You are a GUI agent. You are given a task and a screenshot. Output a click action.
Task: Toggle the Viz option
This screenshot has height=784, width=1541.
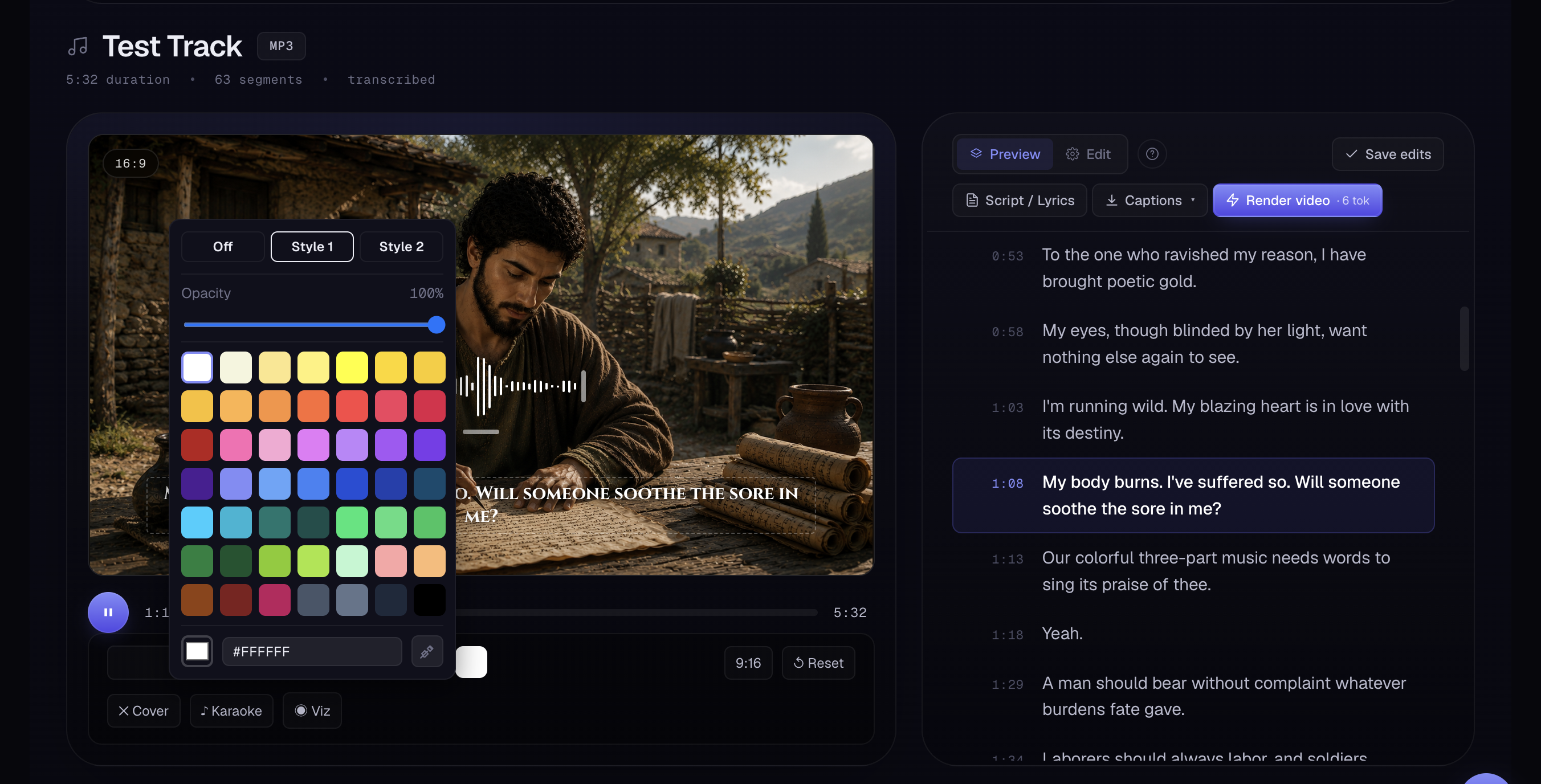[x=312, y=710]
